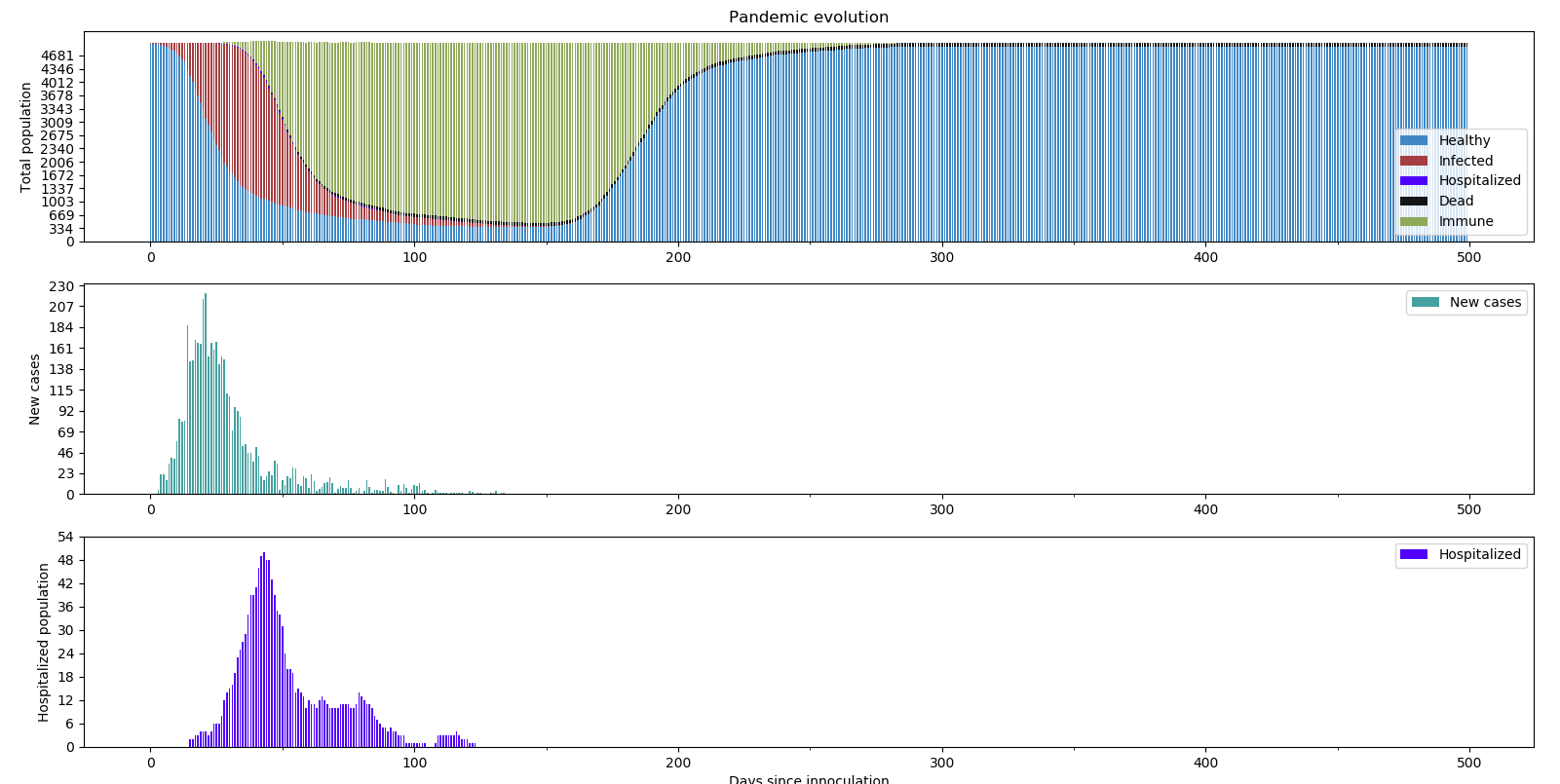1560x784 pixels.
Task: Click the 'Healthy' legend label
Action: [1465, 140]
